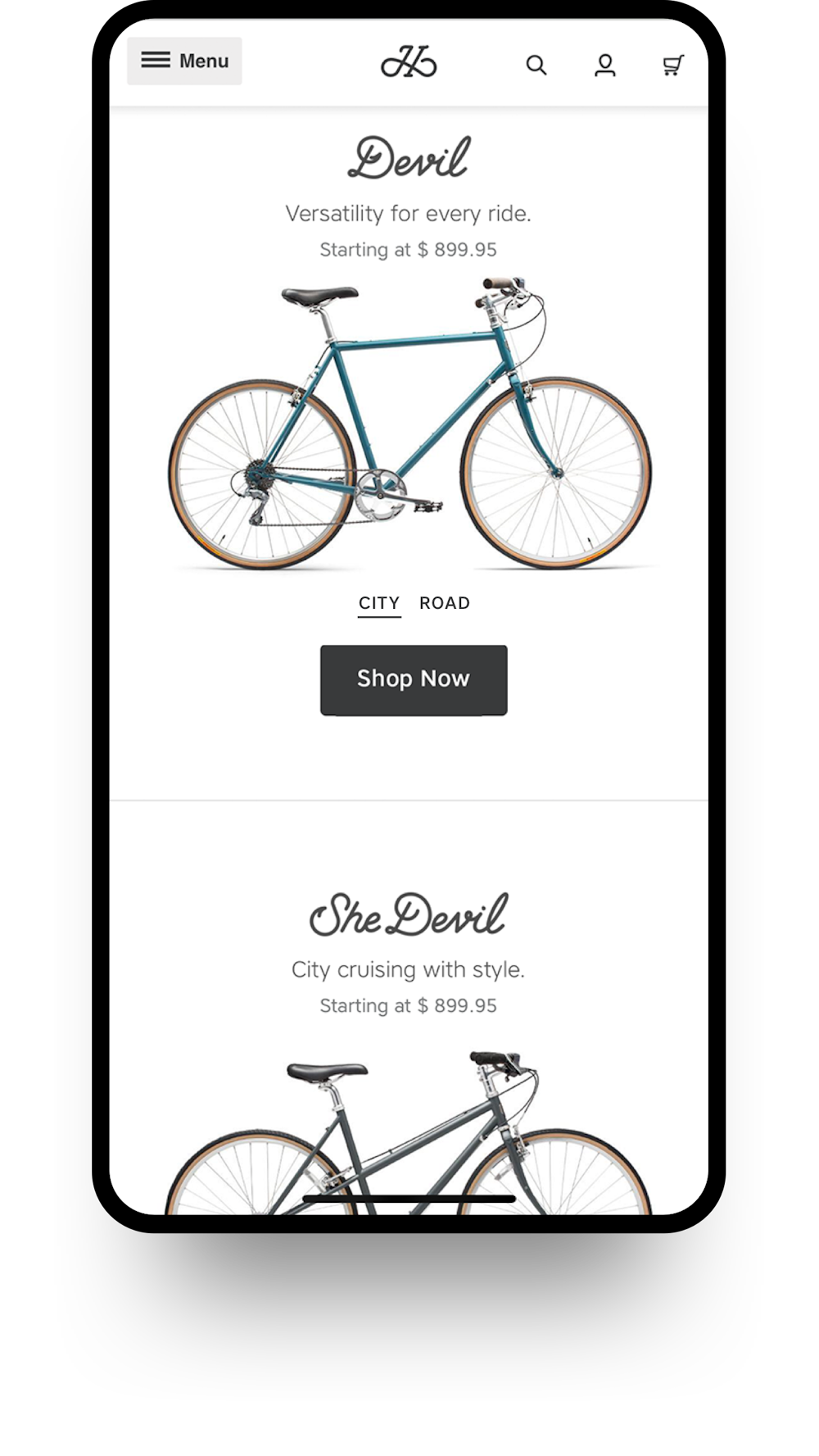Click the teal bike's front wheel

click(x=556, y=473)
